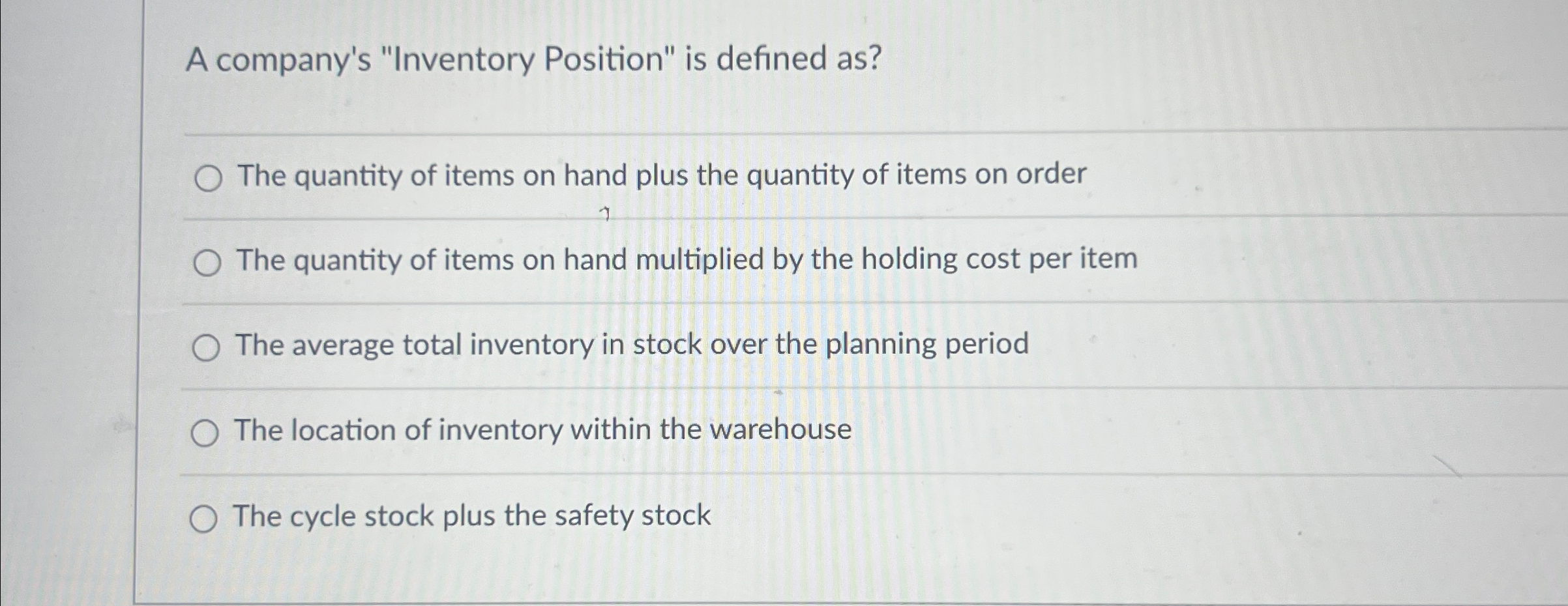Click the answer about the warehouse location
The image size is (1568, 606).
pyautogui.click(x=541, y=429)
